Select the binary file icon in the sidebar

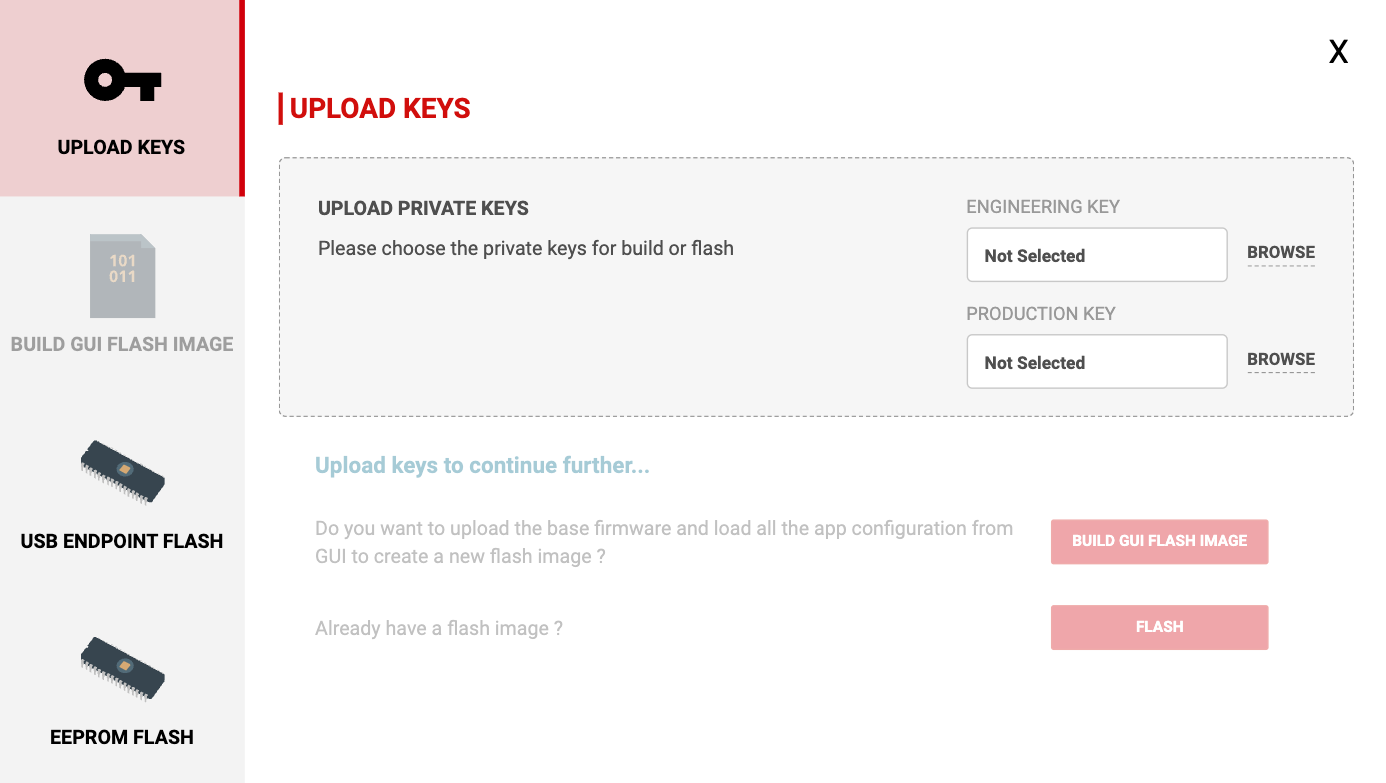pyautogui.click(x=122, y=276)
